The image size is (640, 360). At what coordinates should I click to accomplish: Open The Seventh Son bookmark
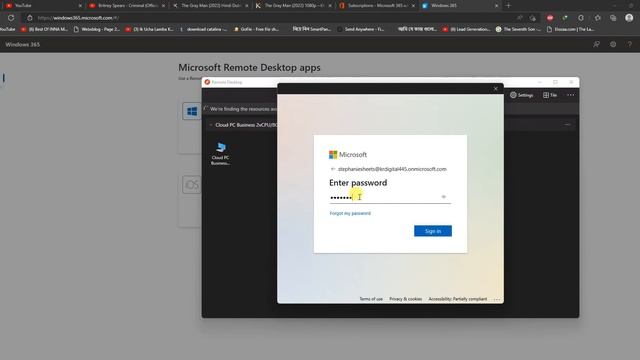coord(518,29)
